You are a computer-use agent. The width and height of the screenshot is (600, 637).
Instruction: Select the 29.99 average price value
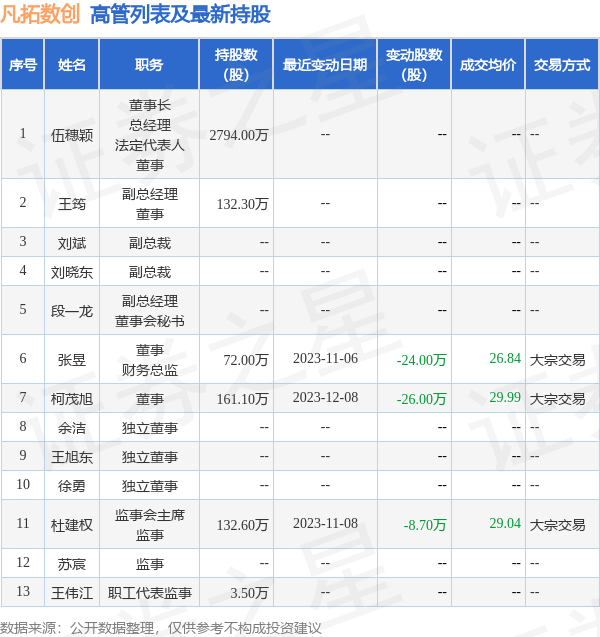505,398
